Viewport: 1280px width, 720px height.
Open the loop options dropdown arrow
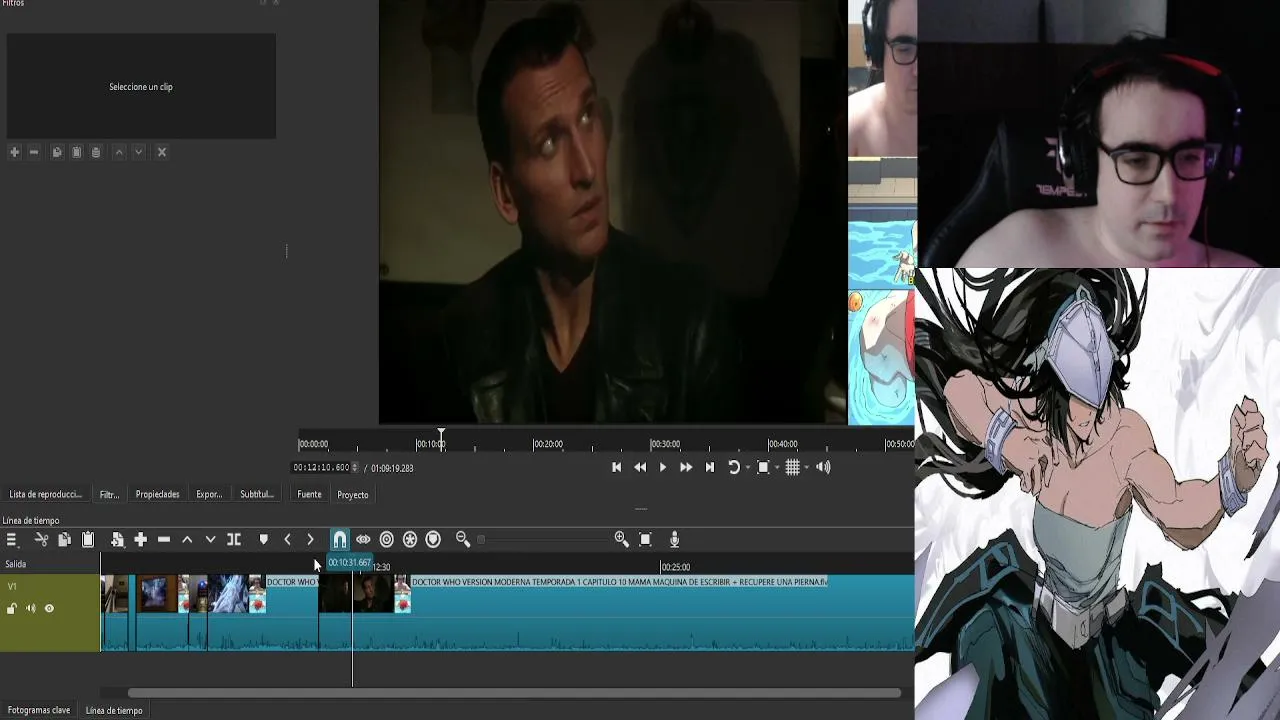(x=746, y=468)
